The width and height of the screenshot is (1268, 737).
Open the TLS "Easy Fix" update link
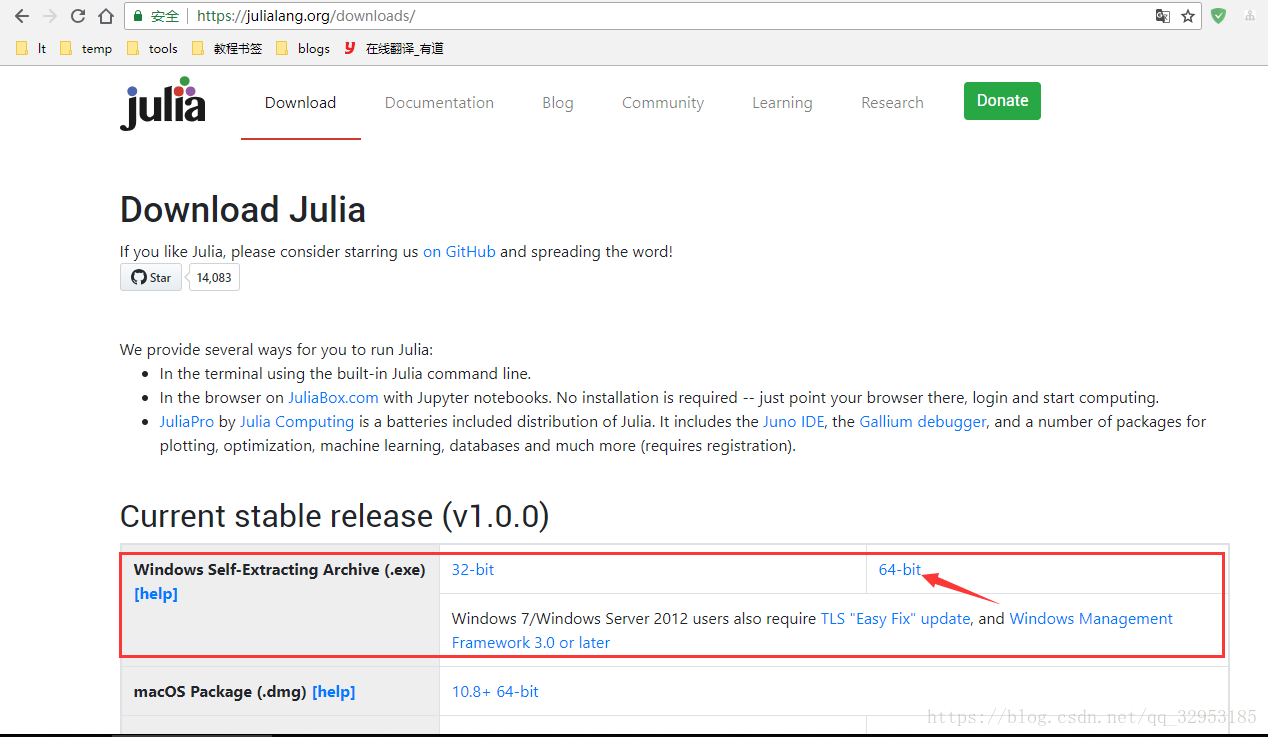tap(896, 619)
